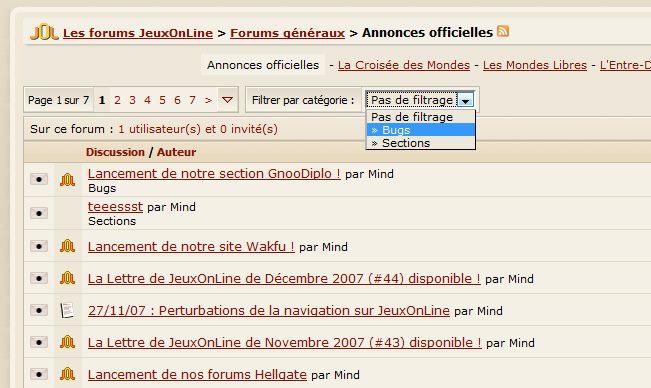Open the RSS feed icon next to Annonces officielles
Viewport: 651px width, 388px height.
503,31
